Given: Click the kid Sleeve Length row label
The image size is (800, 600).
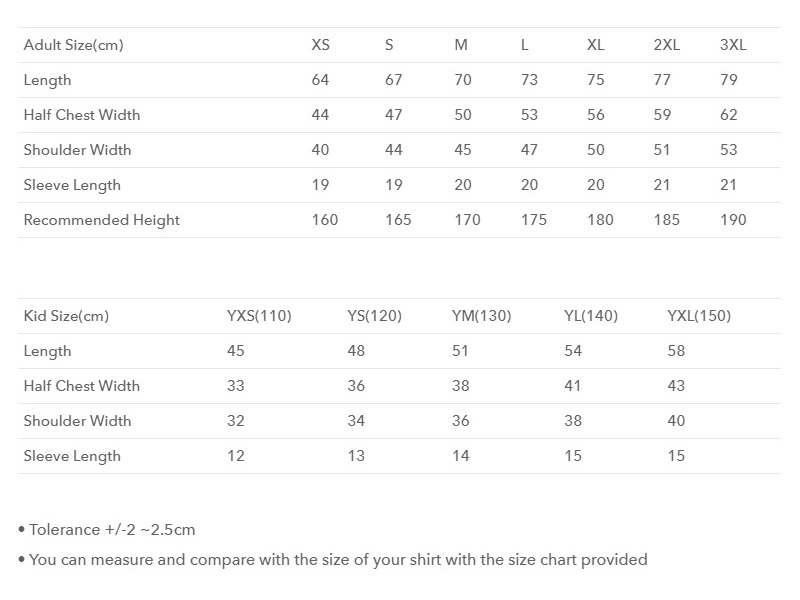Looking at the screenshot, I should pyautogui.click(x=72, y=456).
